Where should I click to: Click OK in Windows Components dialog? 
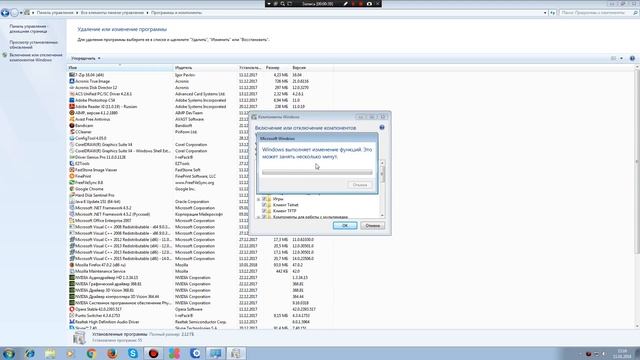point(345,226)
